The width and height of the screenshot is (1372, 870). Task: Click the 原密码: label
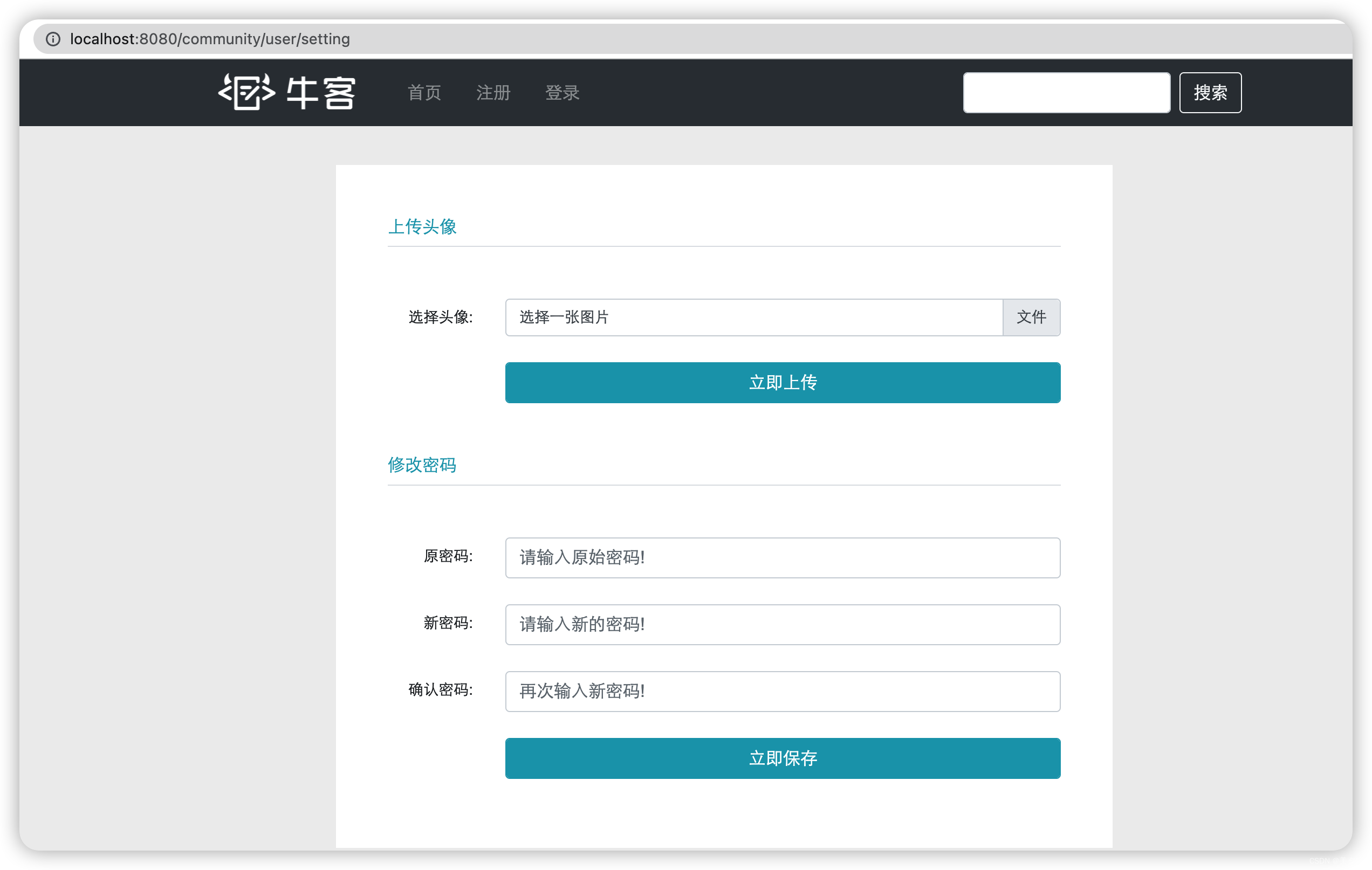pos(448,556)
